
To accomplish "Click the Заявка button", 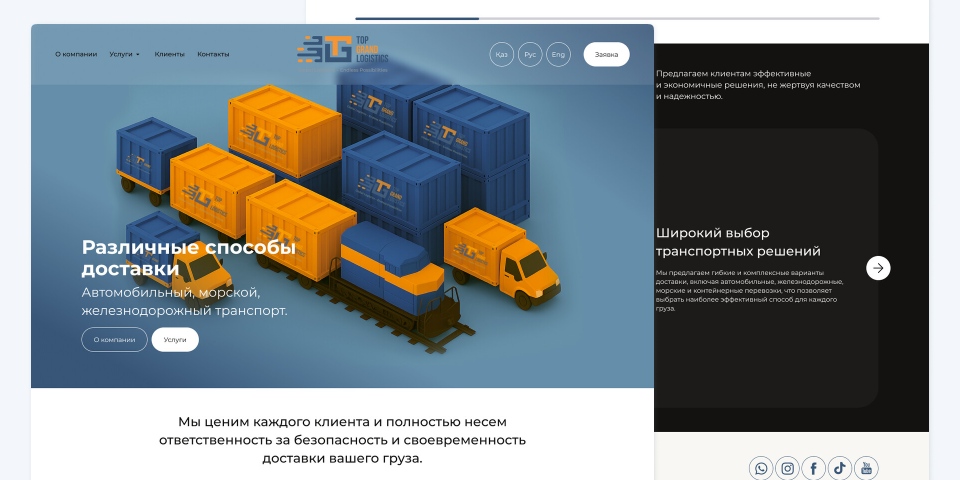I will point(606,54).
